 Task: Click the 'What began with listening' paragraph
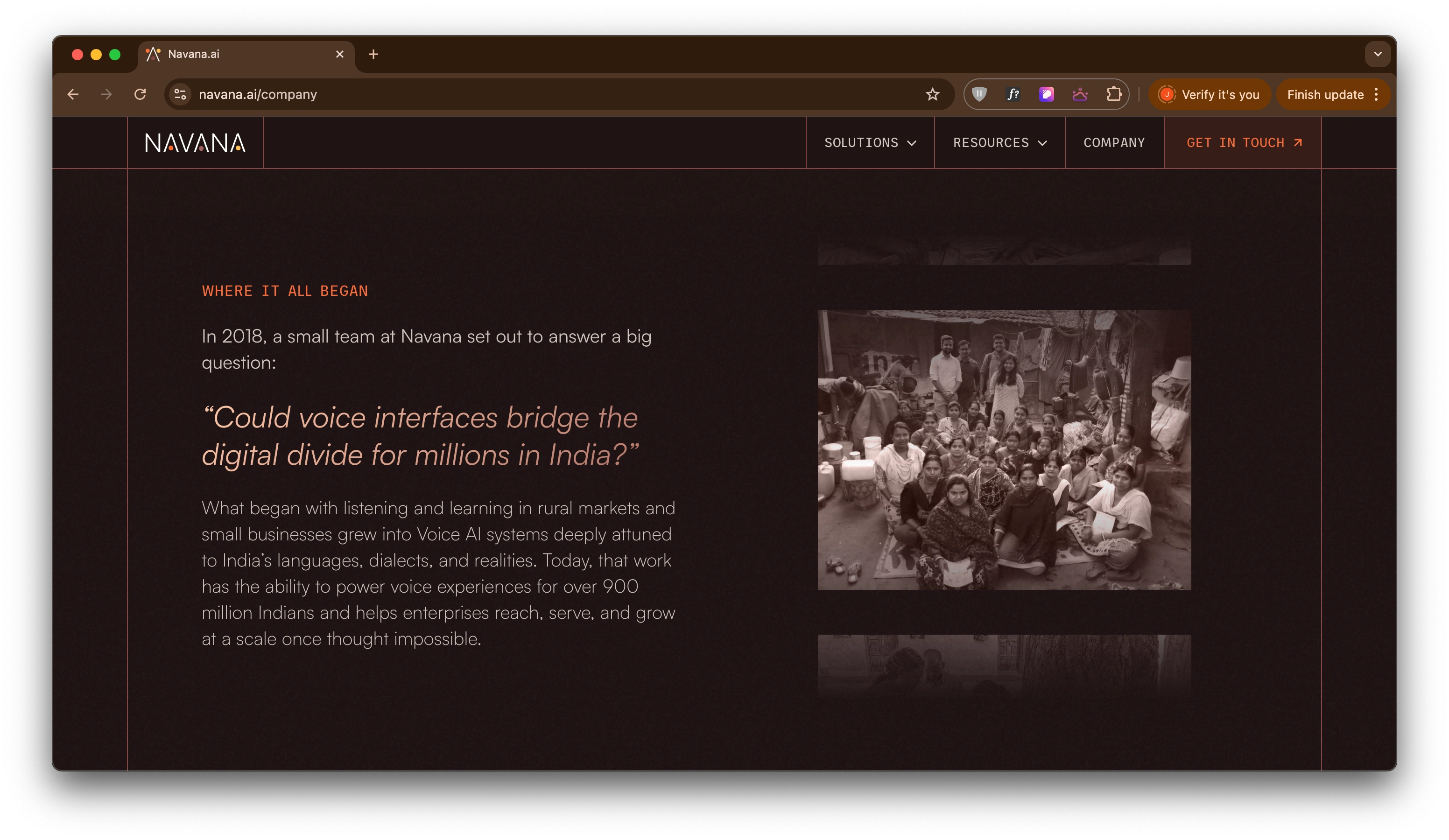(438, 573)
